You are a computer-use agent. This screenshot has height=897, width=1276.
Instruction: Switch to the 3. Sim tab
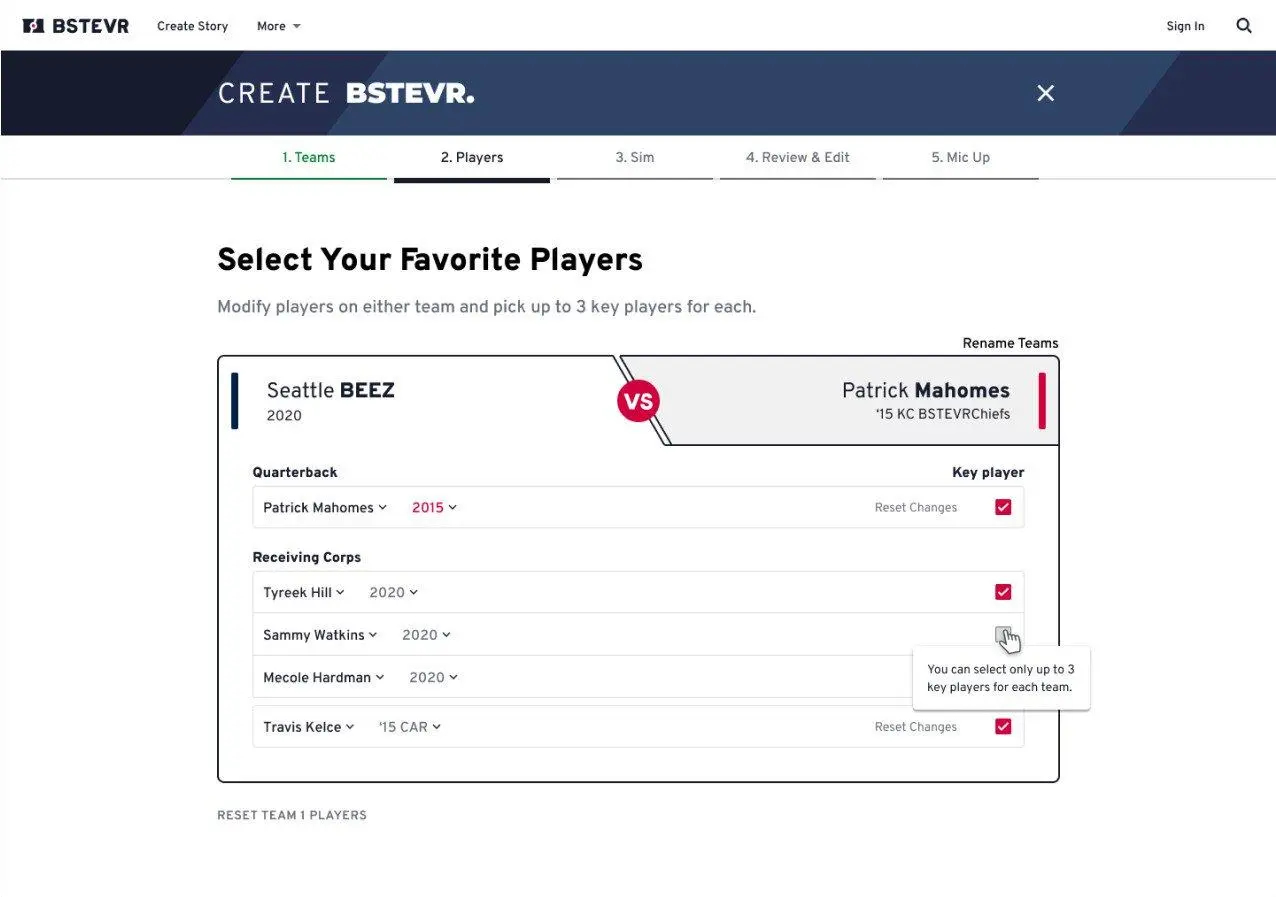click(635, 158)
